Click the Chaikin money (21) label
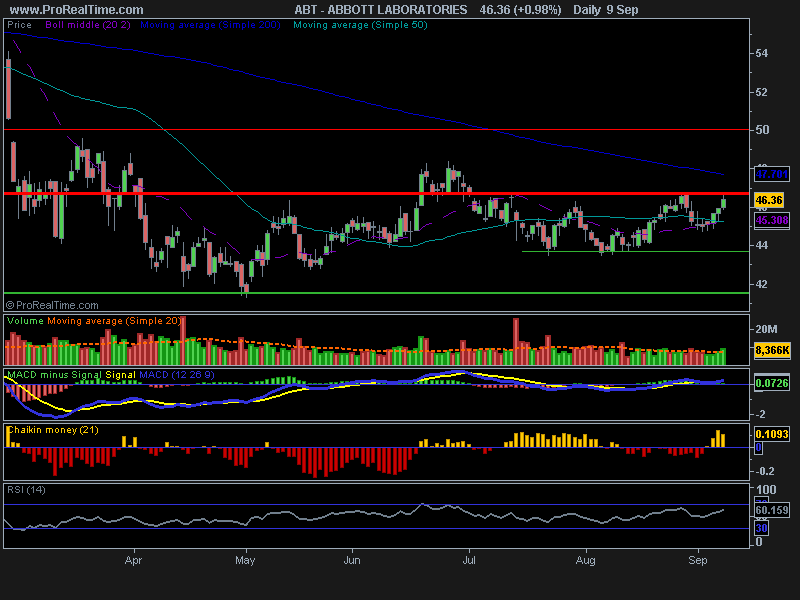This screenshot has height=600, width=800. click(x=53, y=430)
